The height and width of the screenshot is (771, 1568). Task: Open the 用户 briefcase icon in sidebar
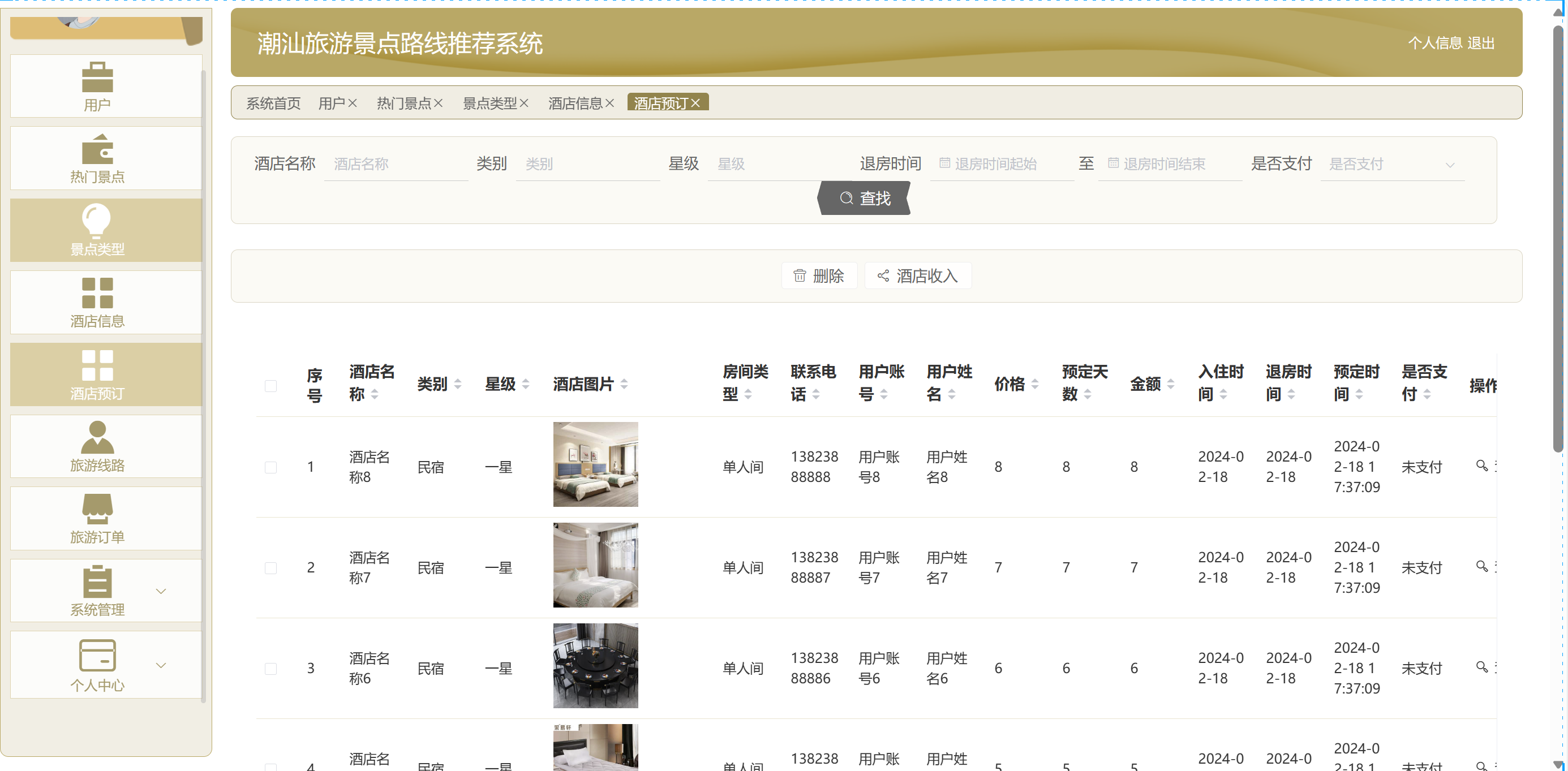[97, 77]
